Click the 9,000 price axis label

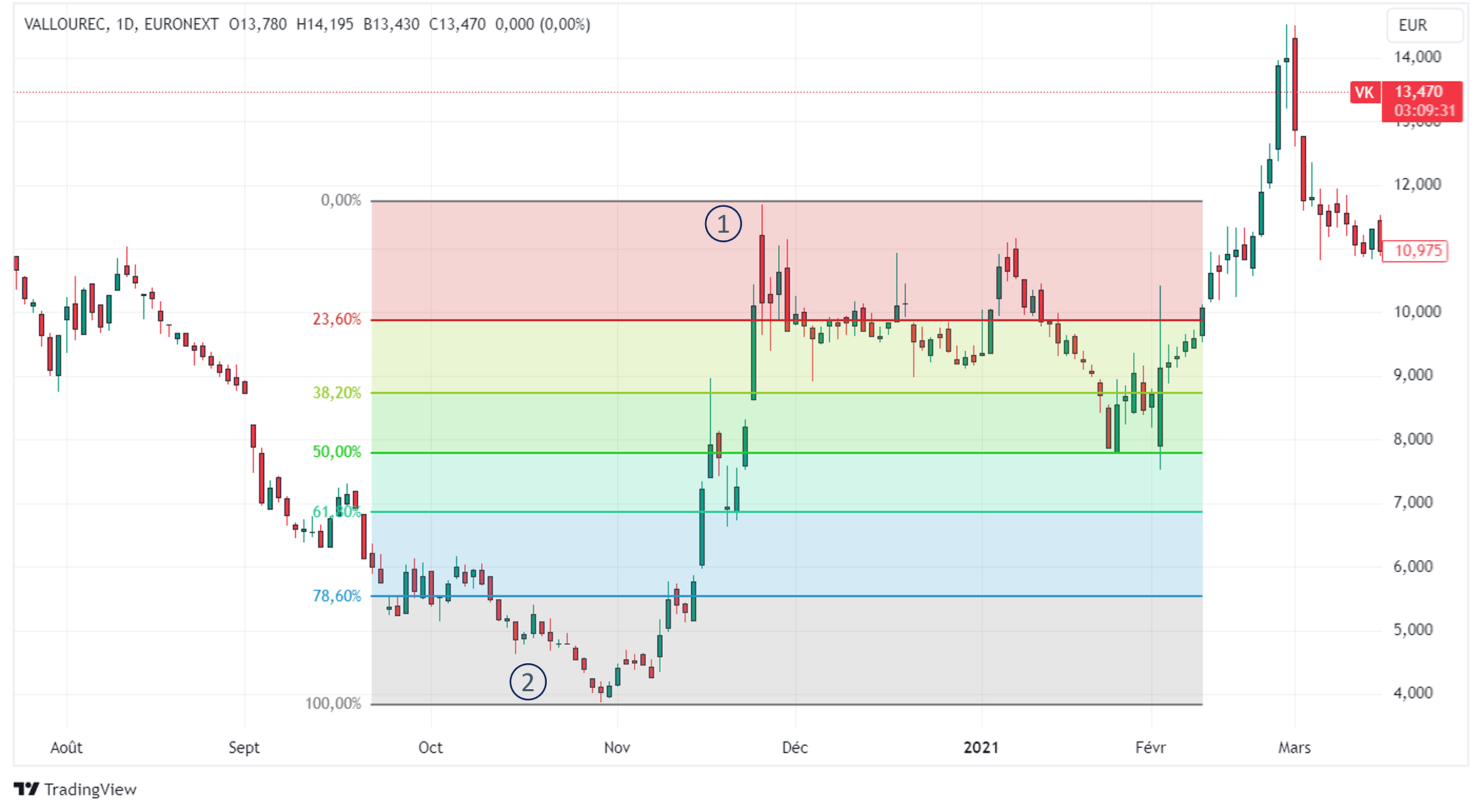pyautogui.click(x=1413, y=375)
